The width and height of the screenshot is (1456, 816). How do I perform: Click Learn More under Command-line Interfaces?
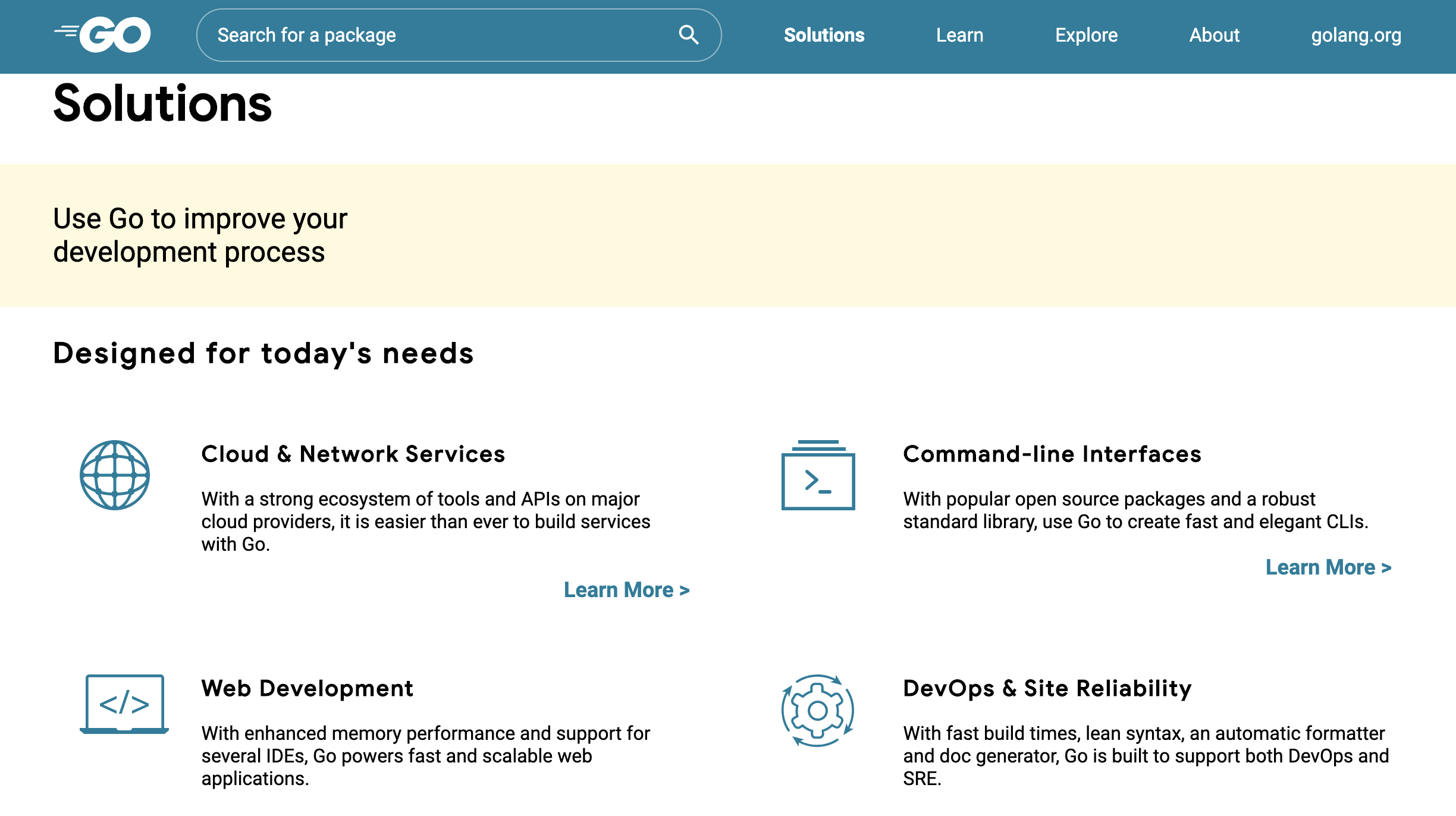[1328, 567]
